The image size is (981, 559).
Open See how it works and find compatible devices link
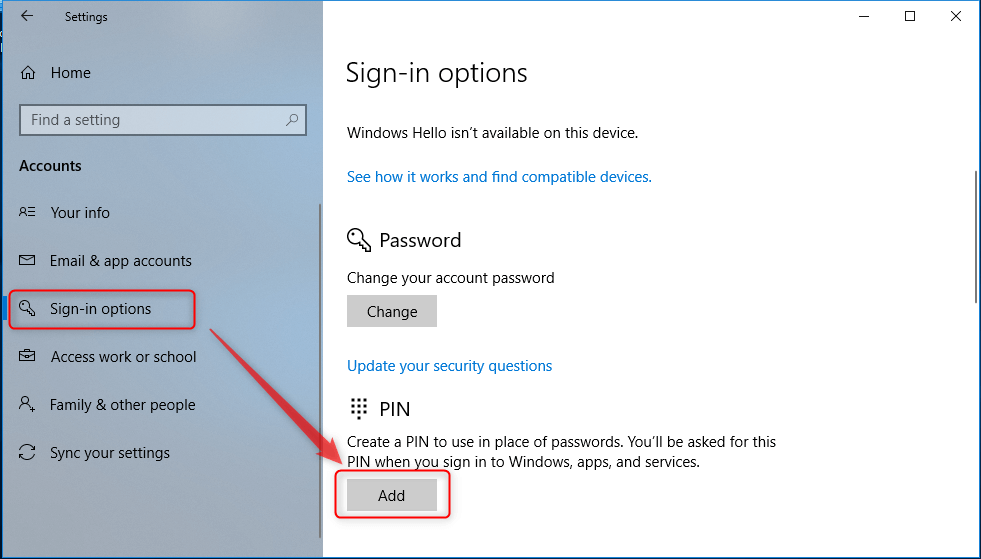pyautogui.click(x=499, y=177)
